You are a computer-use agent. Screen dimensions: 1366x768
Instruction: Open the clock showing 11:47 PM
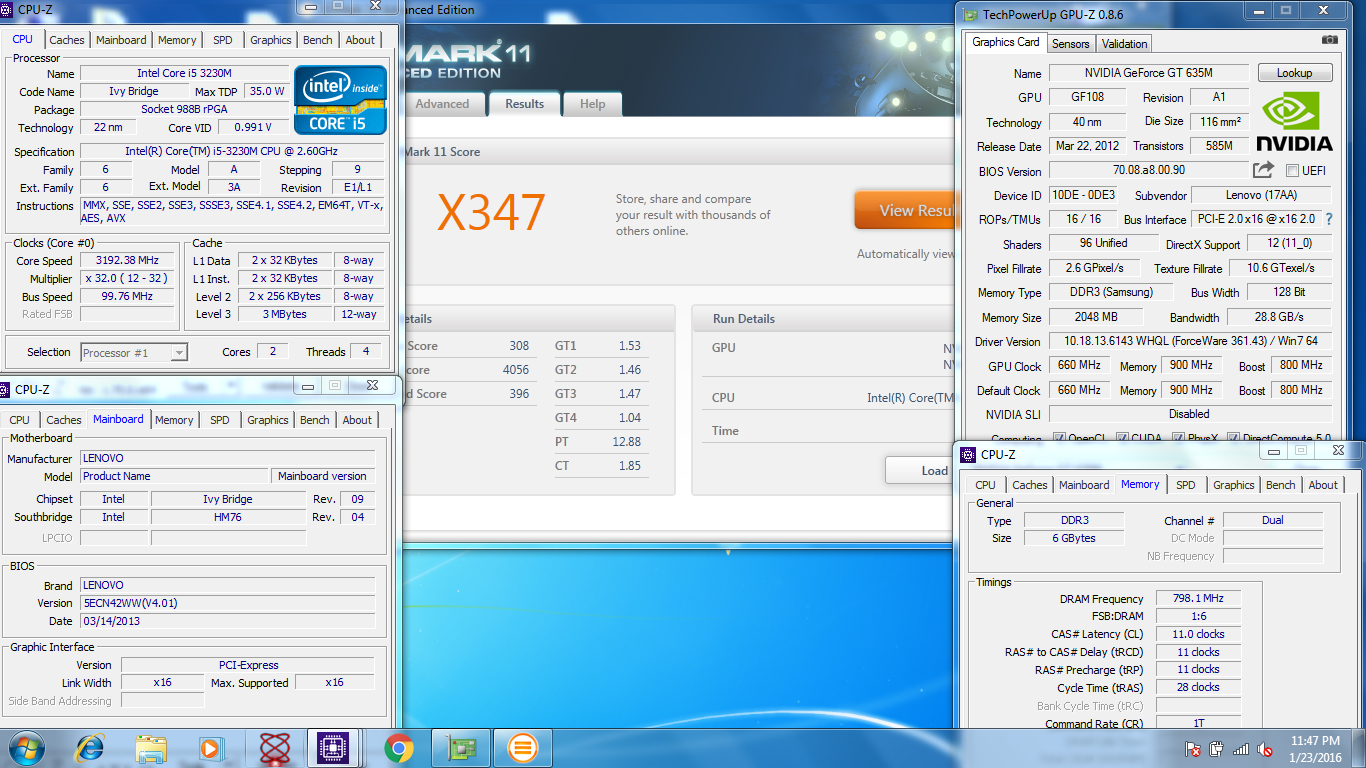point(1315,748)
